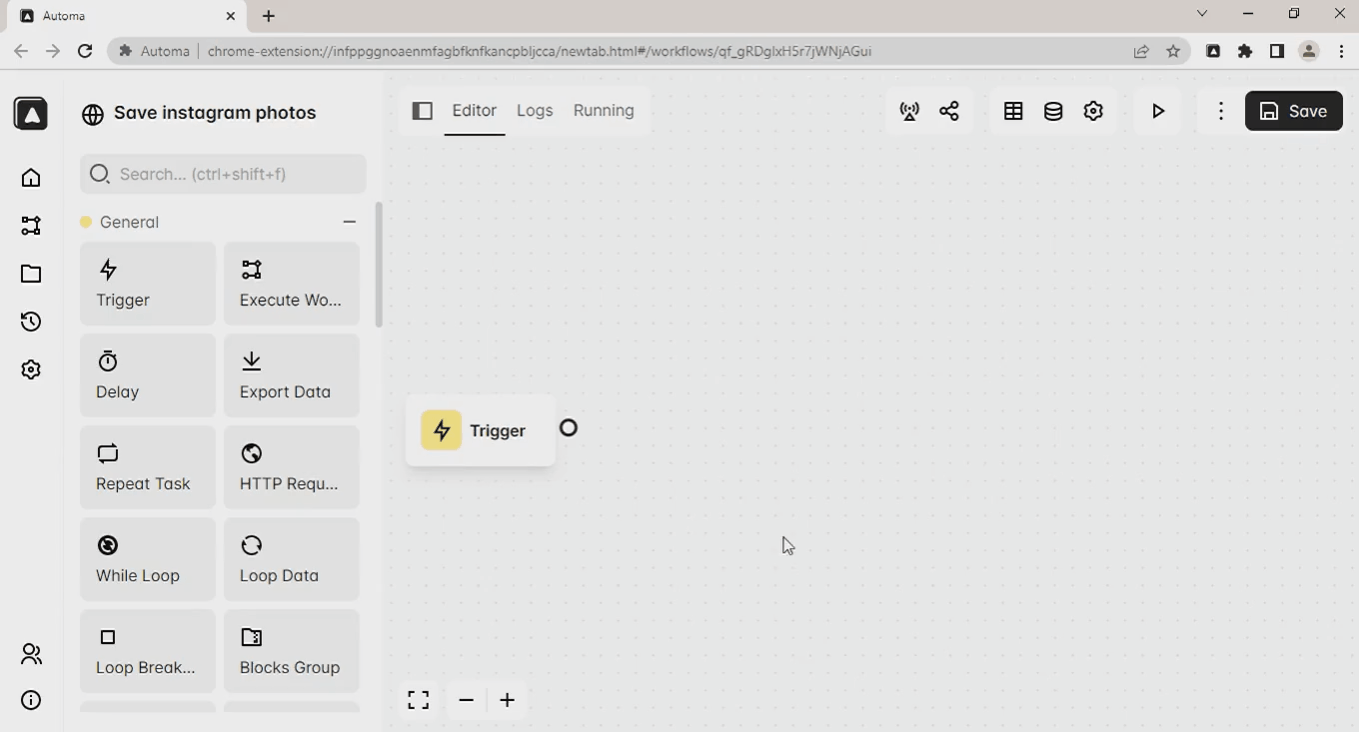Fit the canvas view with fullscreen icon

[x=419, y=700]
